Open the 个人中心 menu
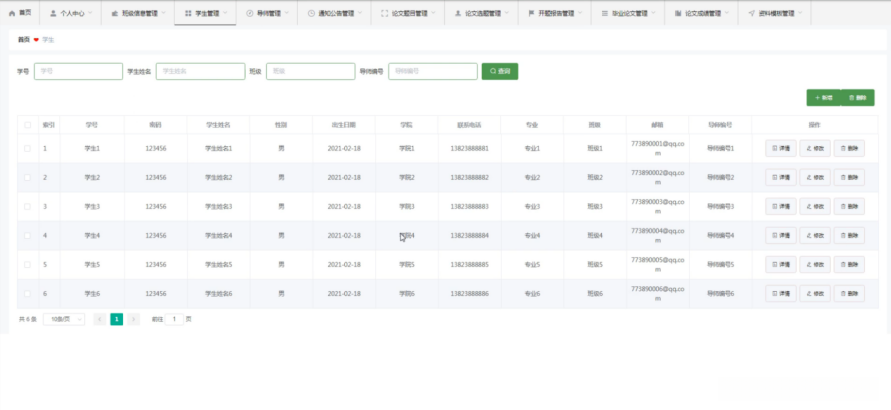Image resolution: width=891 pixels, height=410 pixels. click(70, 13)
